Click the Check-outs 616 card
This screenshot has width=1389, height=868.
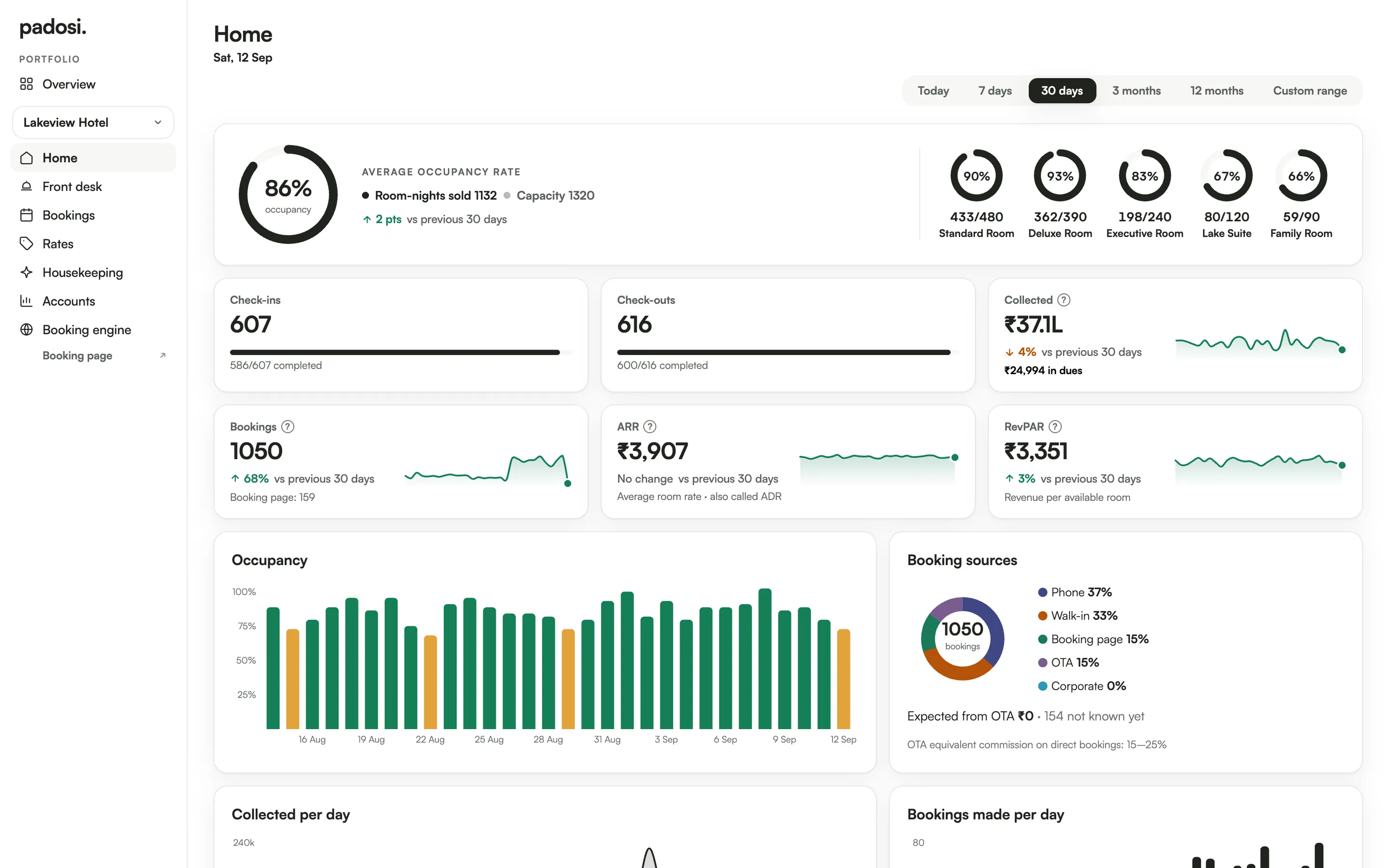(788, 335)
